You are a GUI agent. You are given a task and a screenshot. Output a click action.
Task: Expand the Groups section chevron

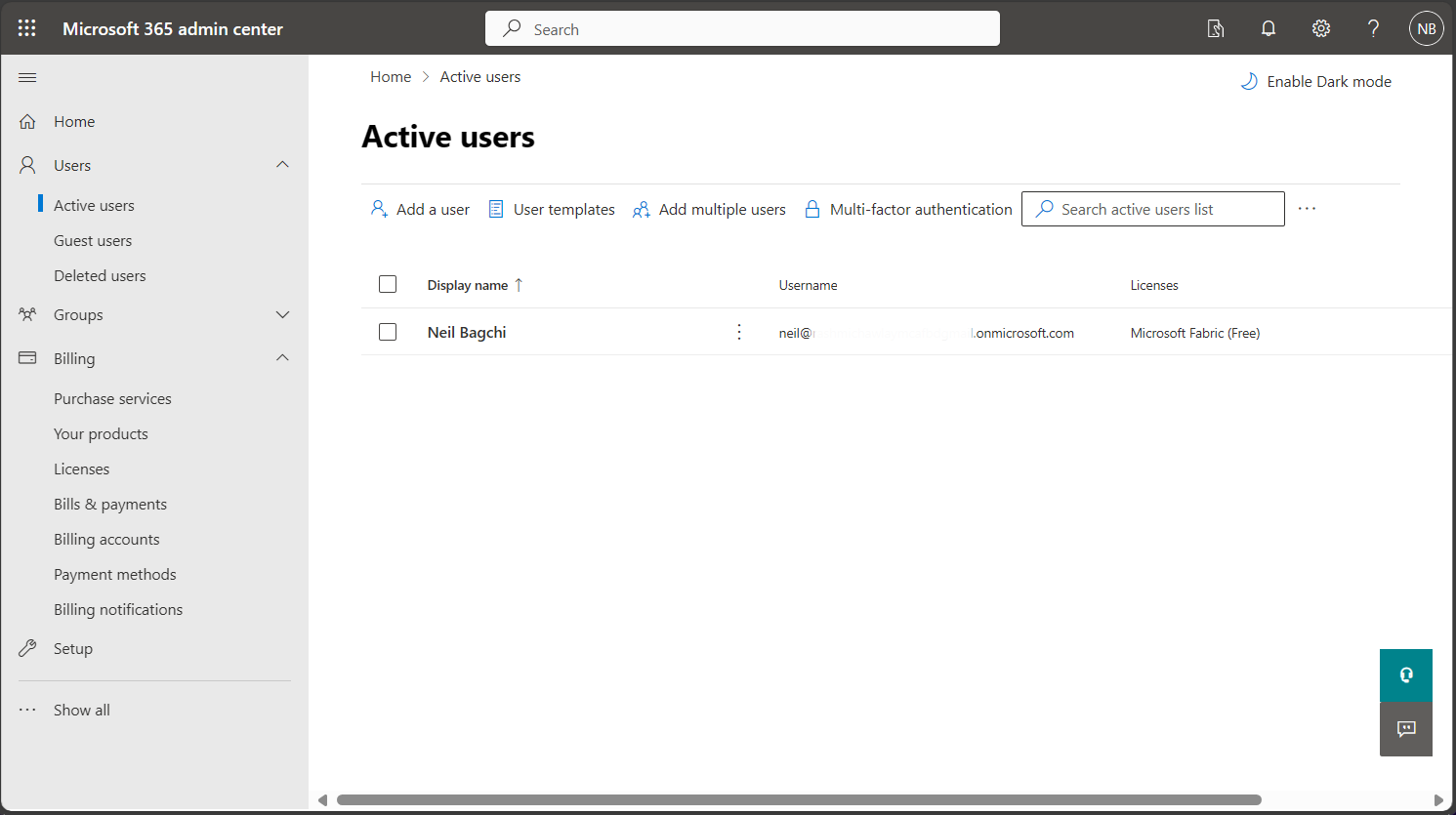tap(283, 314)
